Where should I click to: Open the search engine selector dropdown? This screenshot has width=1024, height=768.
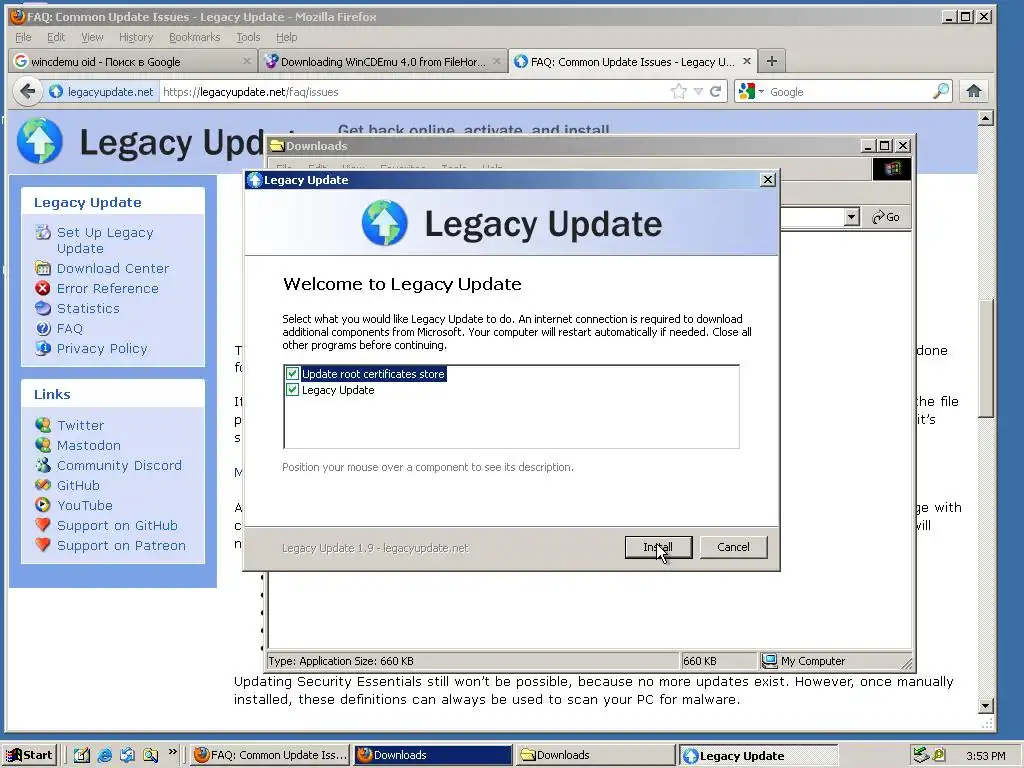coord(750,91)
